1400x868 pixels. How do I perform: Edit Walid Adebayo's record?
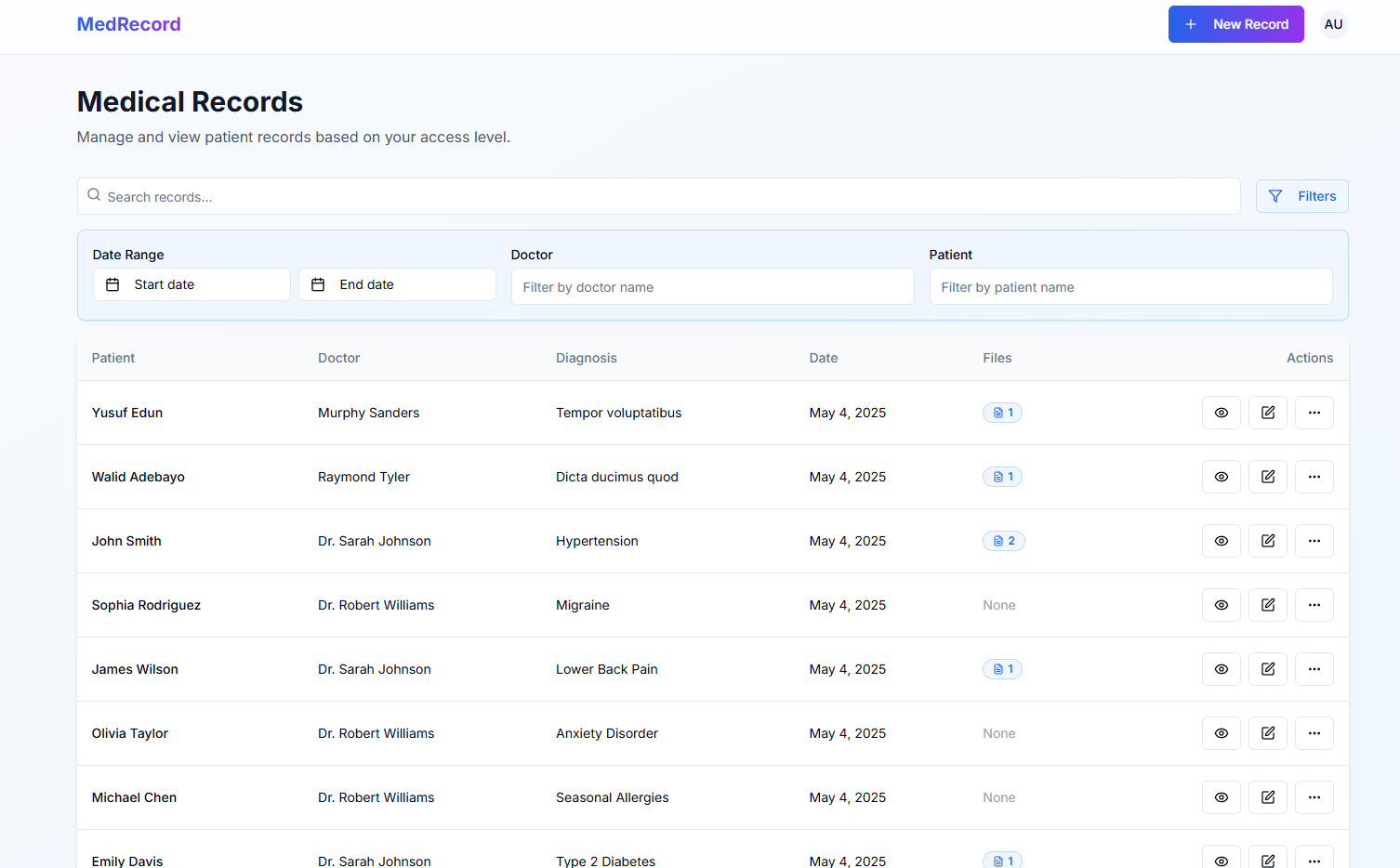click(x=1268, y=477)
